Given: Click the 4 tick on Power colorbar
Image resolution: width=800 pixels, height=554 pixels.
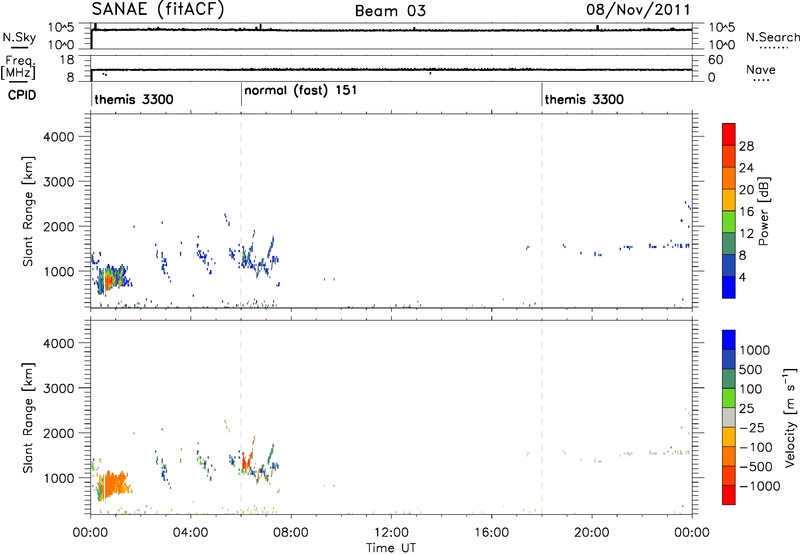Looking at the screenshot, I should tap(742, 277).
